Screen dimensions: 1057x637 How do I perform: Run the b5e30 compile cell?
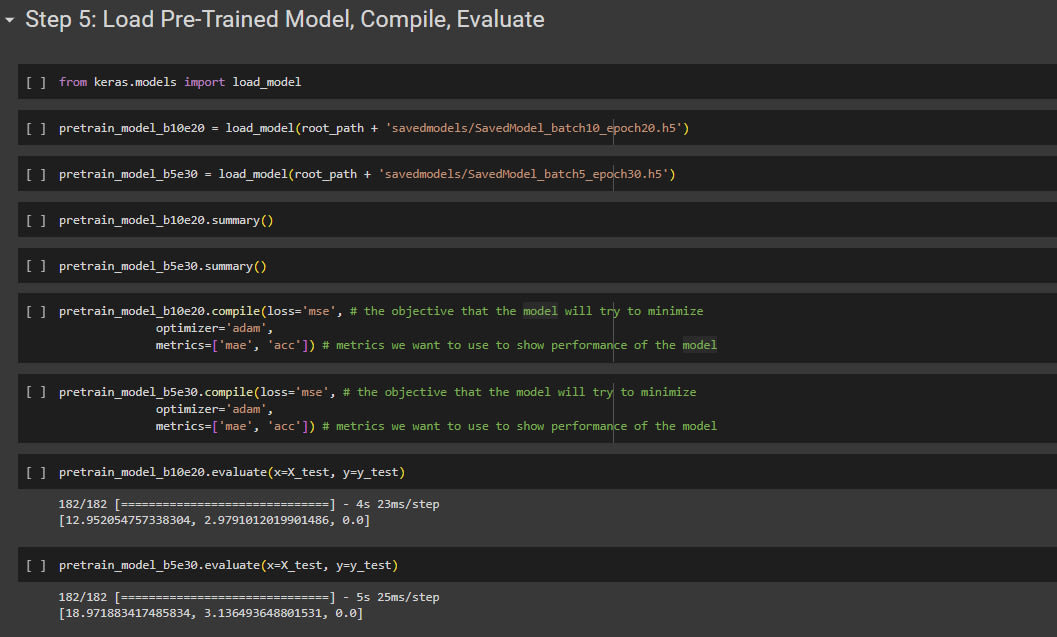(35, 391)
